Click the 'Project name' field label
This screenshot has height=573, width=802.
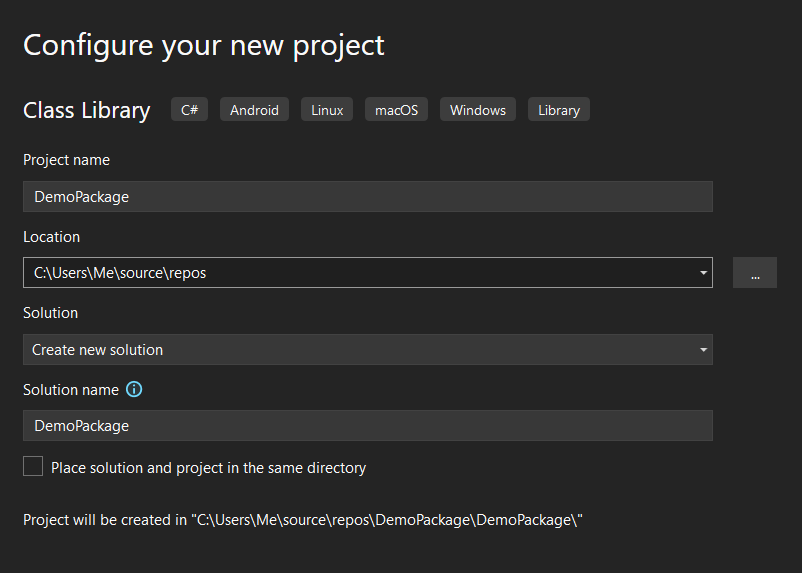(x=66, y=160)
